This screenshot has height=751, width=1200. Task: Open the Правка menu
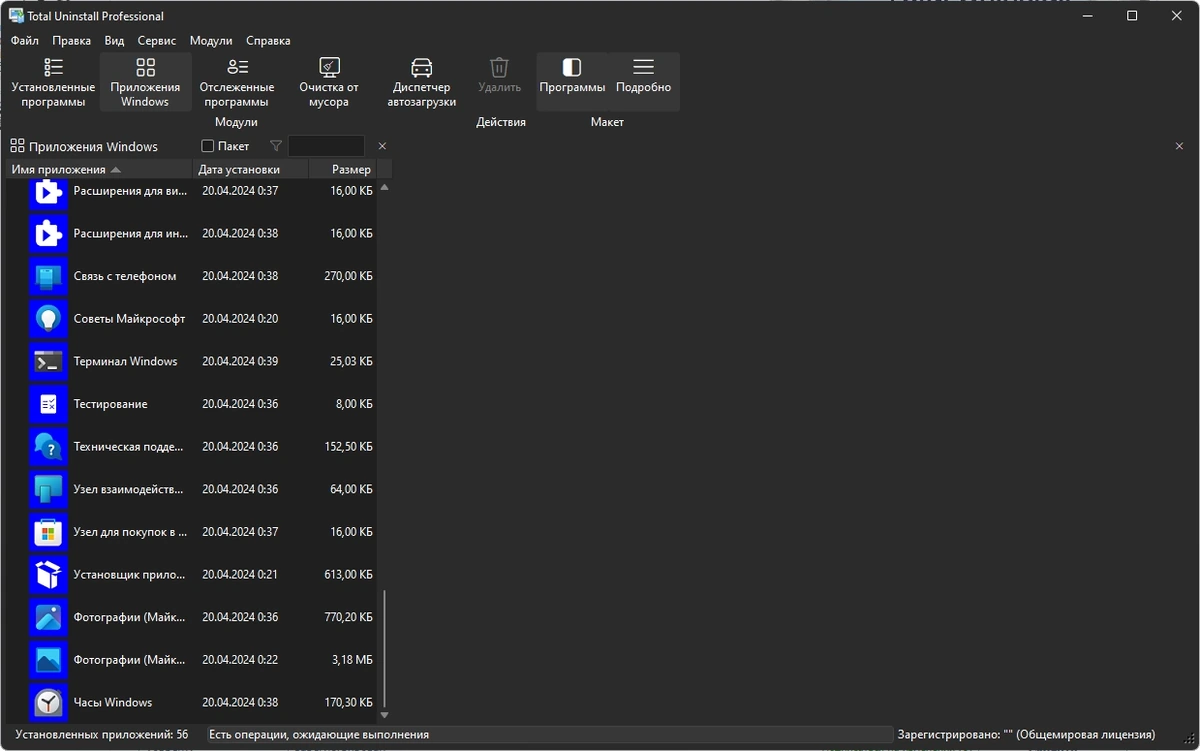[72, 41]
